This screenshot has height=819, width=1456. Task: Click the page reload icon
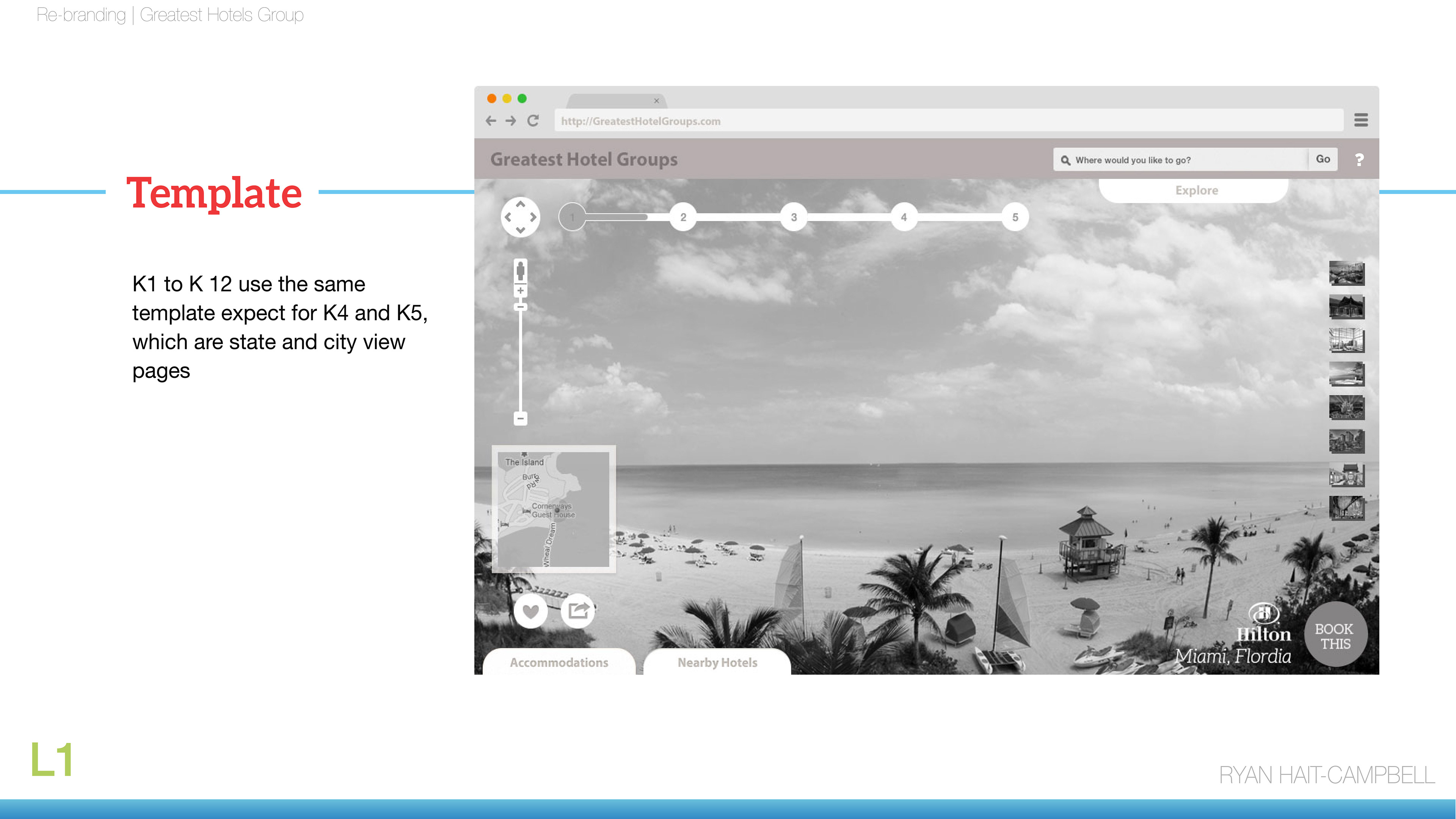pos(533,121)
